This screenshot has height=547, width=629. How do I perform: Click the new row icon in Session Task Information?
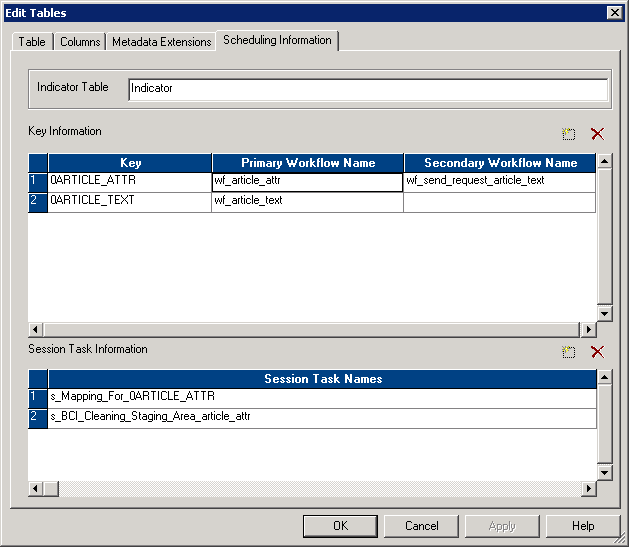[569, 352]
